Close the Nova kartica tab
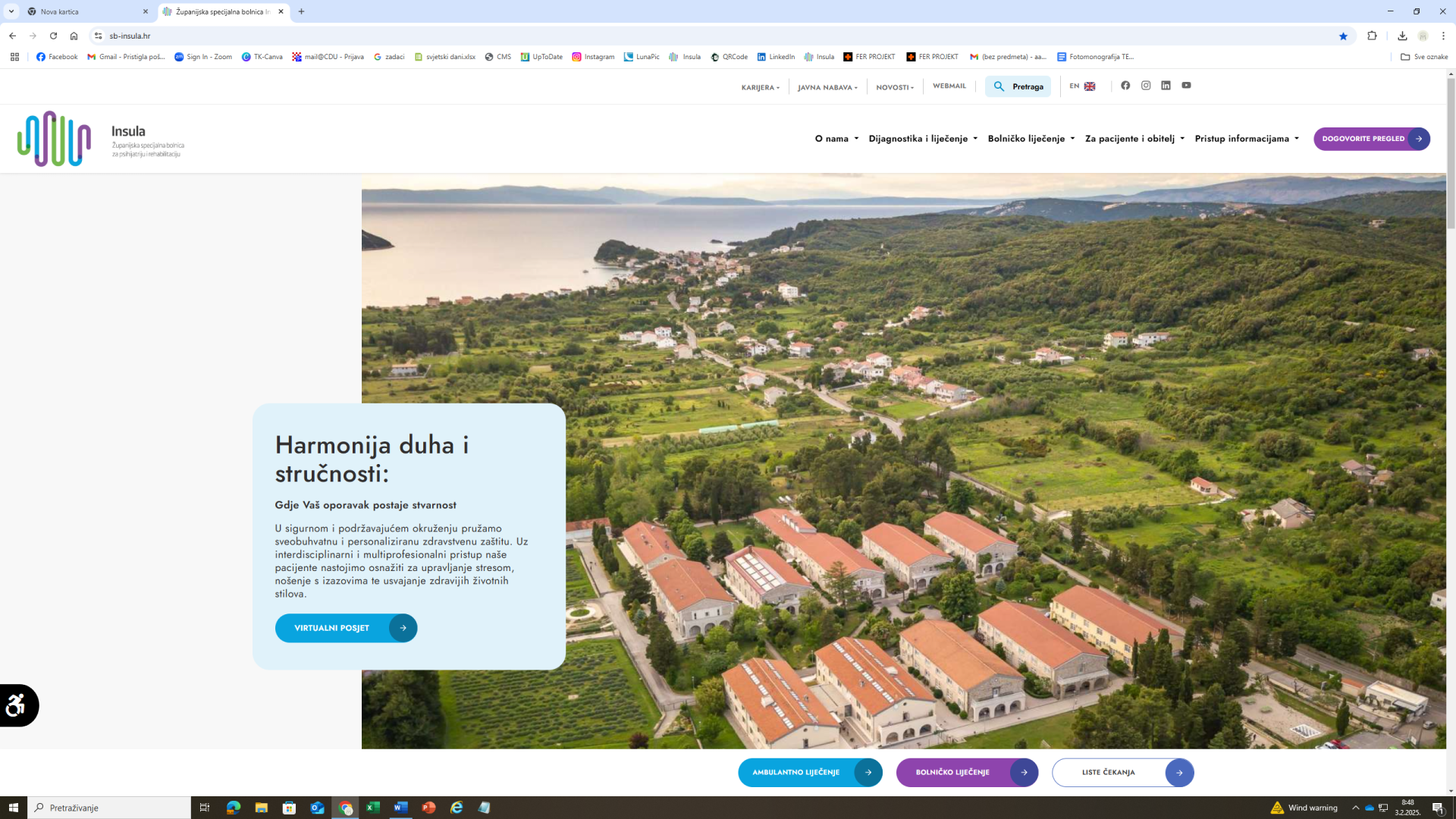The width and height of the screenshot is (1456, 819). (146, 11)
